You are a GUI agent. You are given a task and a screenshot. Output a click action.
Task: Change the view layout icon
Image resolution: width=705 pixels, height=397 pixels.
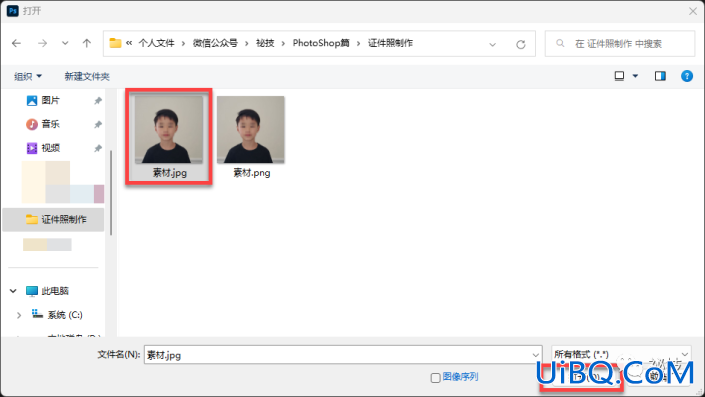click(x=619, y=76)
